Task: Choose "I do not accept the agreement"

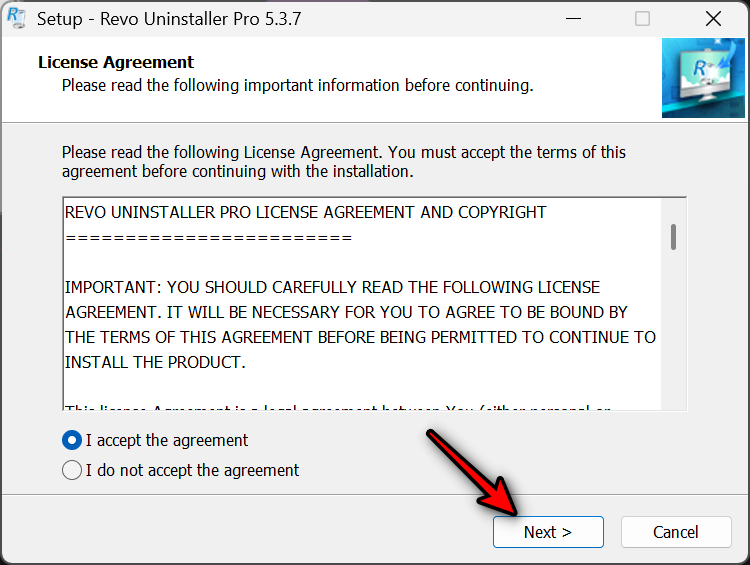Action: tap(72, 470)
